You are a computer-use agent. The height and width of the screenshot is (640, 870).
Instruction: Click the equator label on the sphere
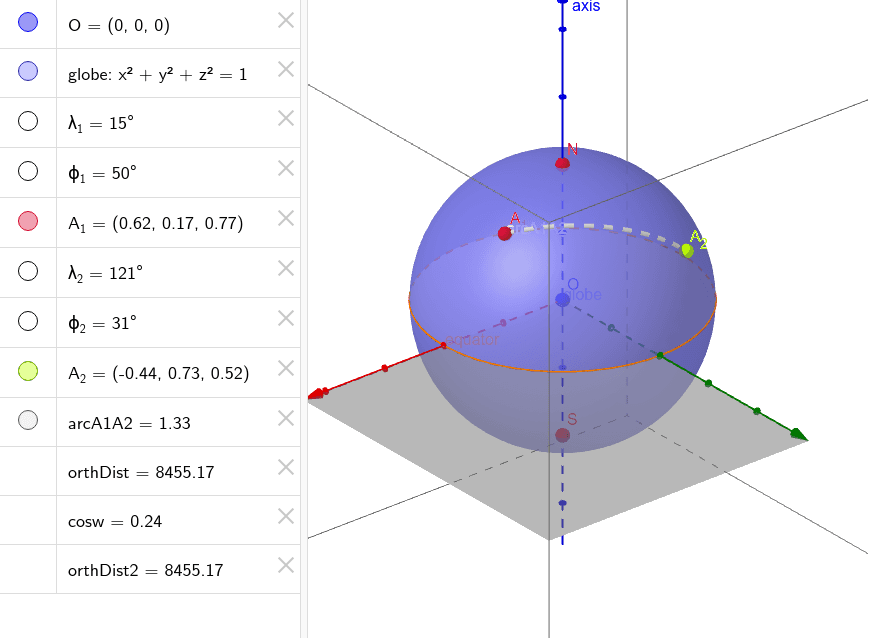click(472, 339)
